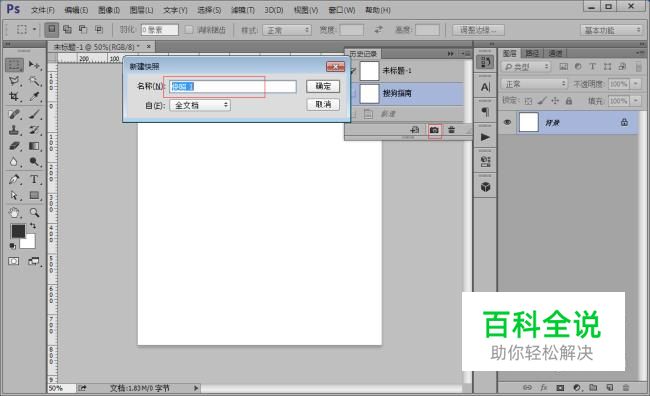
Task: Select the Hand tool
Action: [14, 213]
